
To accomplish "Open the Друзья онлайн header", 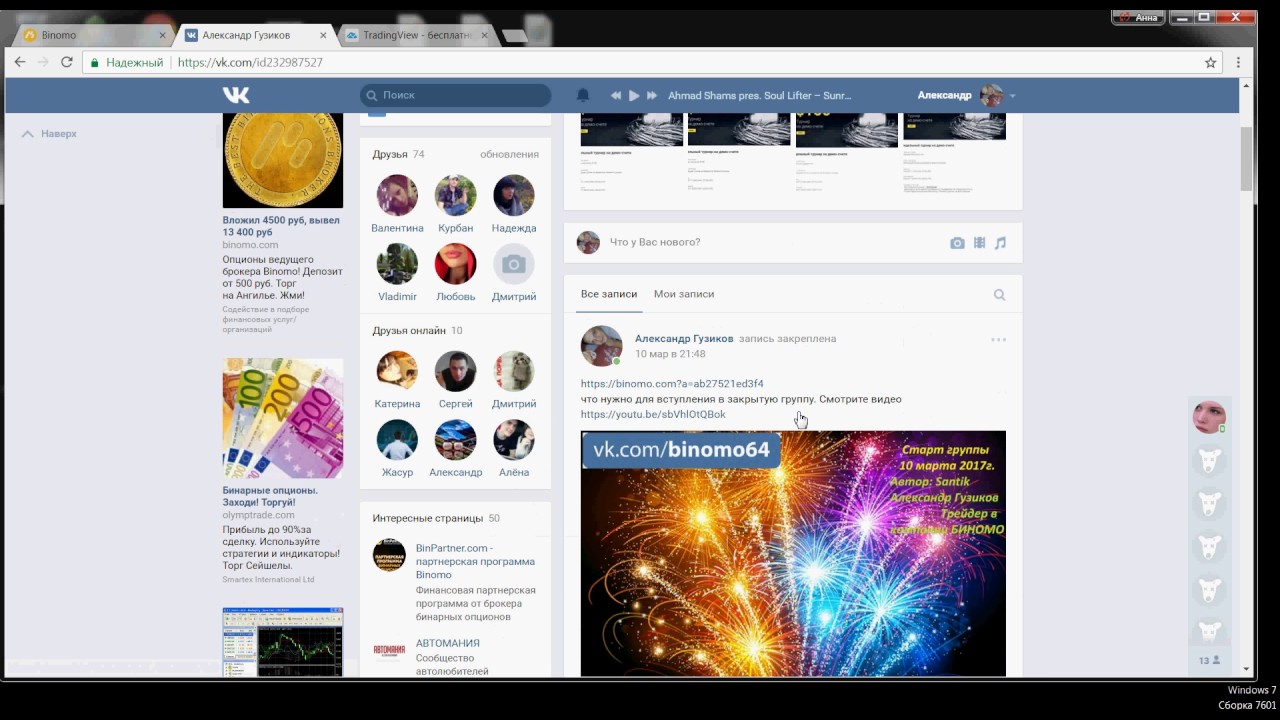I will pyautogui.click(x=409, y=331).
